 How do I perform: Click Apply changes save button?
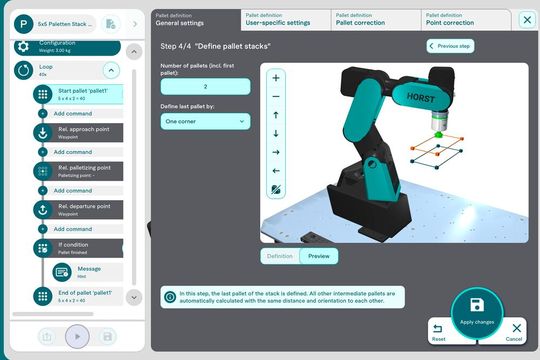pyautogui.click(x=477, y=313)
